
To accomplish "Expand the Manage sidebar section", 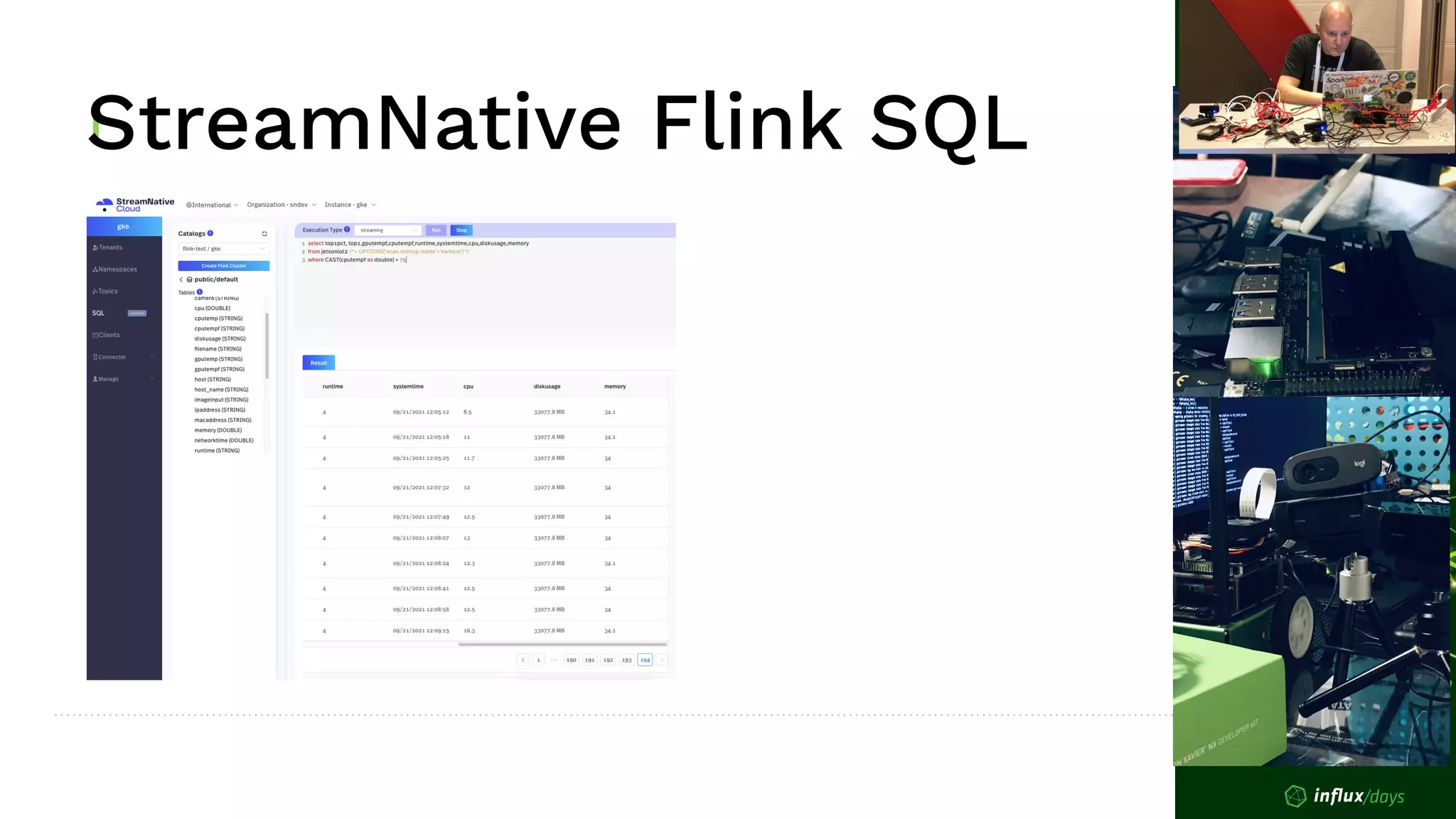I will (124, 379).
